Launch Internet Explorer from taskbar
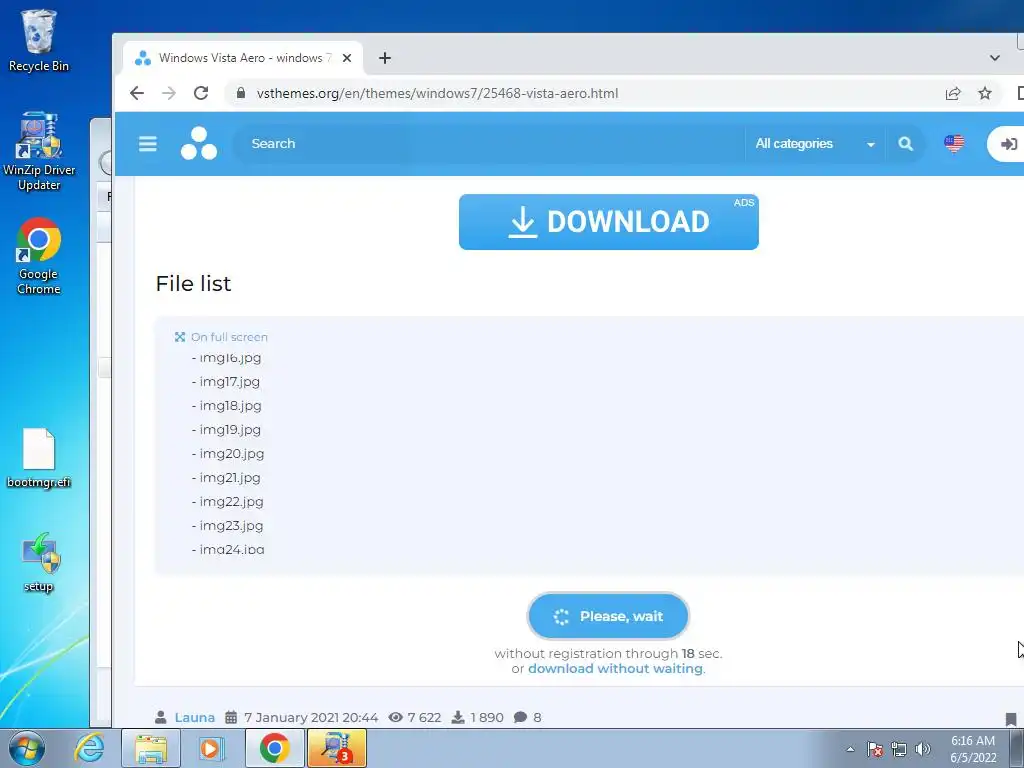The height and width of the screenshot is (768, 1024). pos(89,748)
